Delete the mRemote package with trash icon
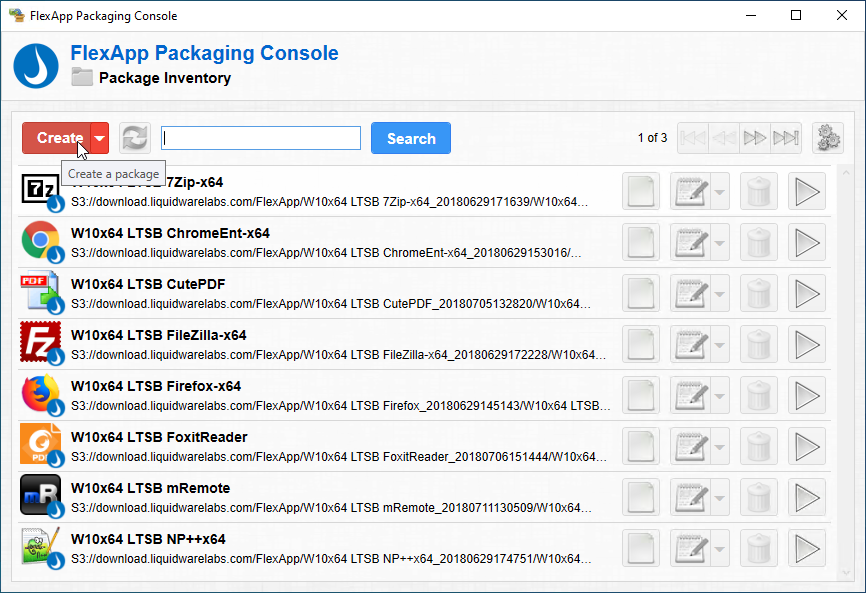This screenshot has width=866, height=593. (759, 497)
